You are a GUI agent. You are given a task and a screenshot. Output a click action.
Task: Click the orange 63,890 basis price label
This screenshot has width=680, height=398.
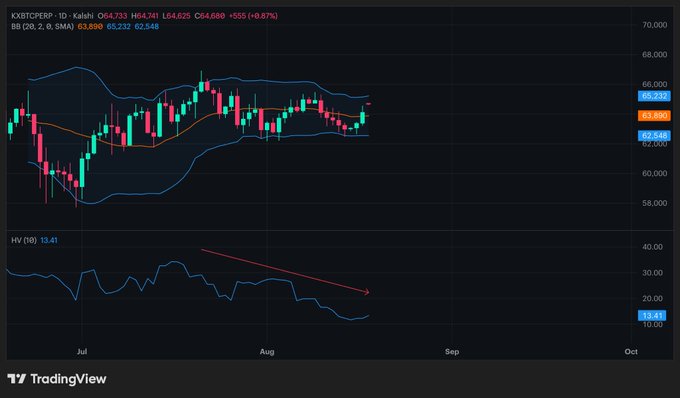[654, 115]
